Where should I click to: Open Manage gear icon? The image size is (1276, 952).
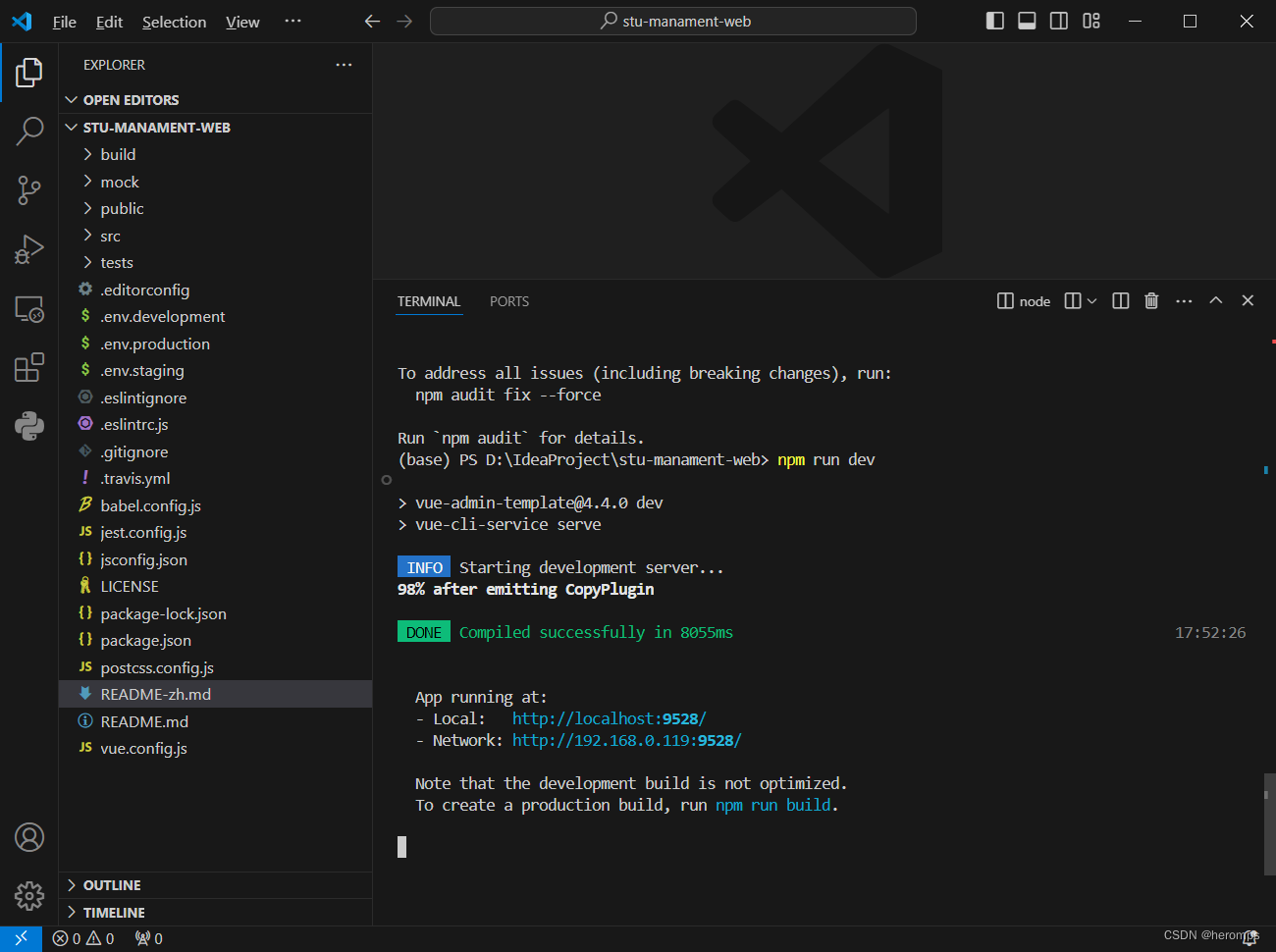coord(29,895)
